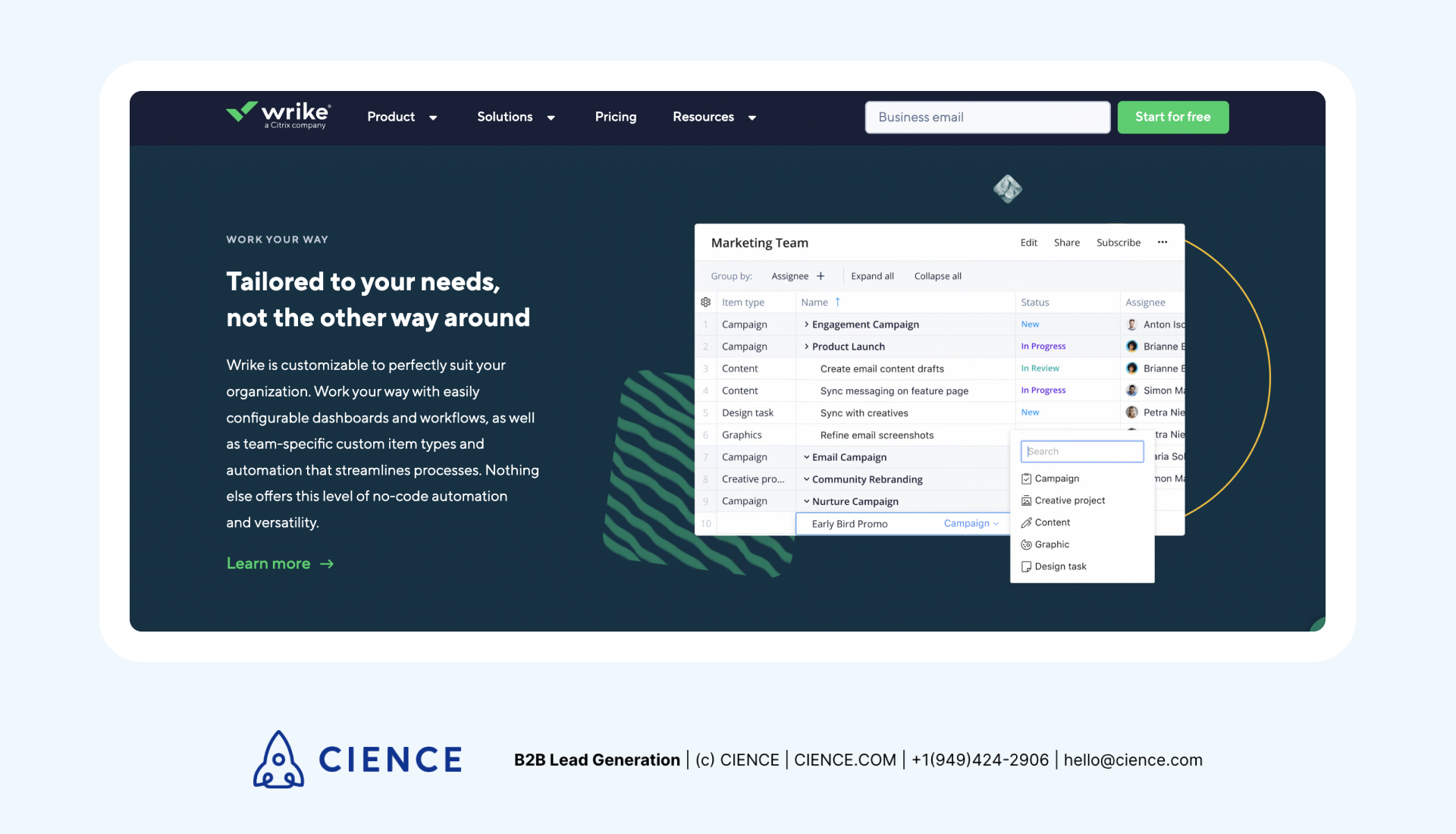Pick the Content pencil icon

[1027, 522]
